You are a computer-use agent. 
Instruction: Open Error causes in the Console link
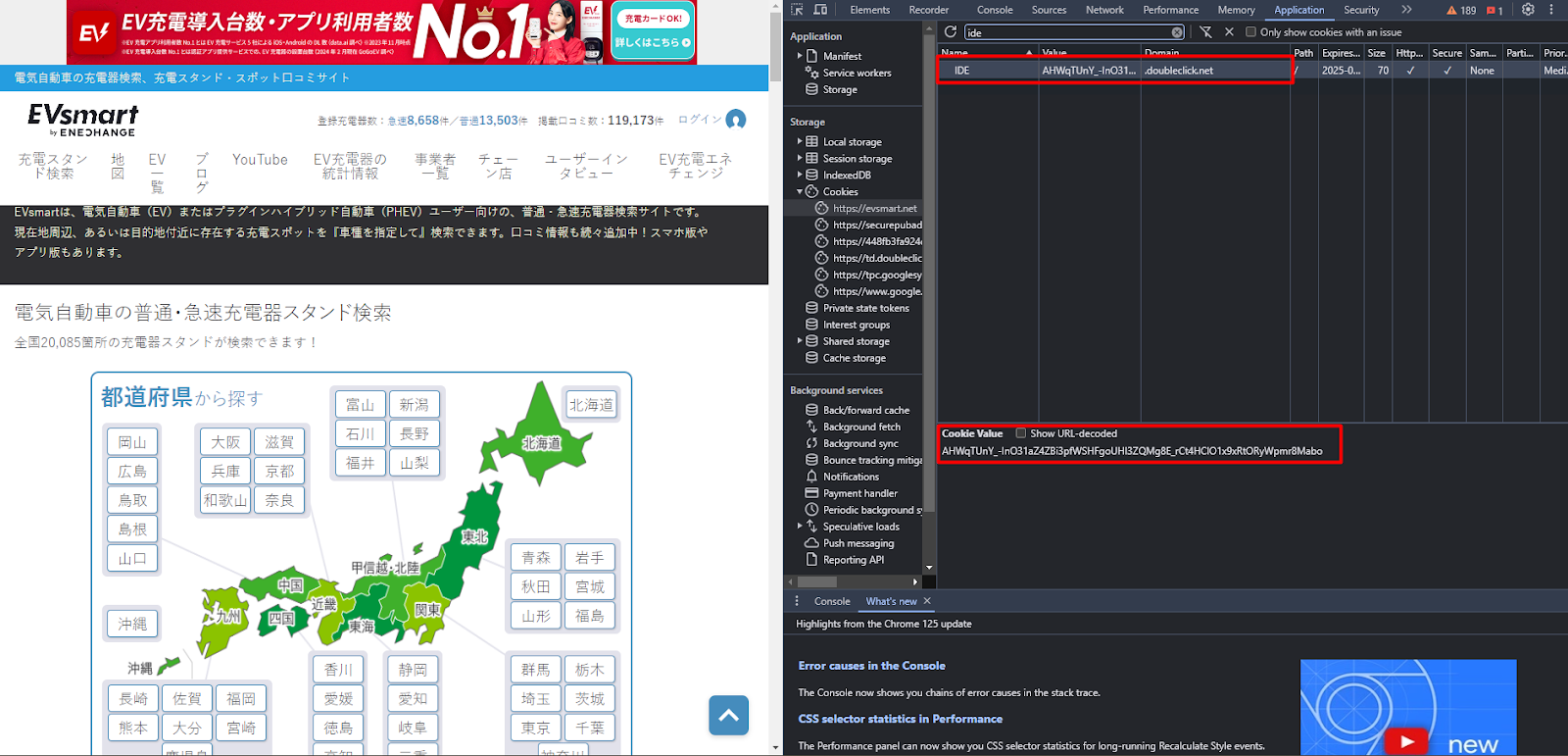[x=871, y=666]
